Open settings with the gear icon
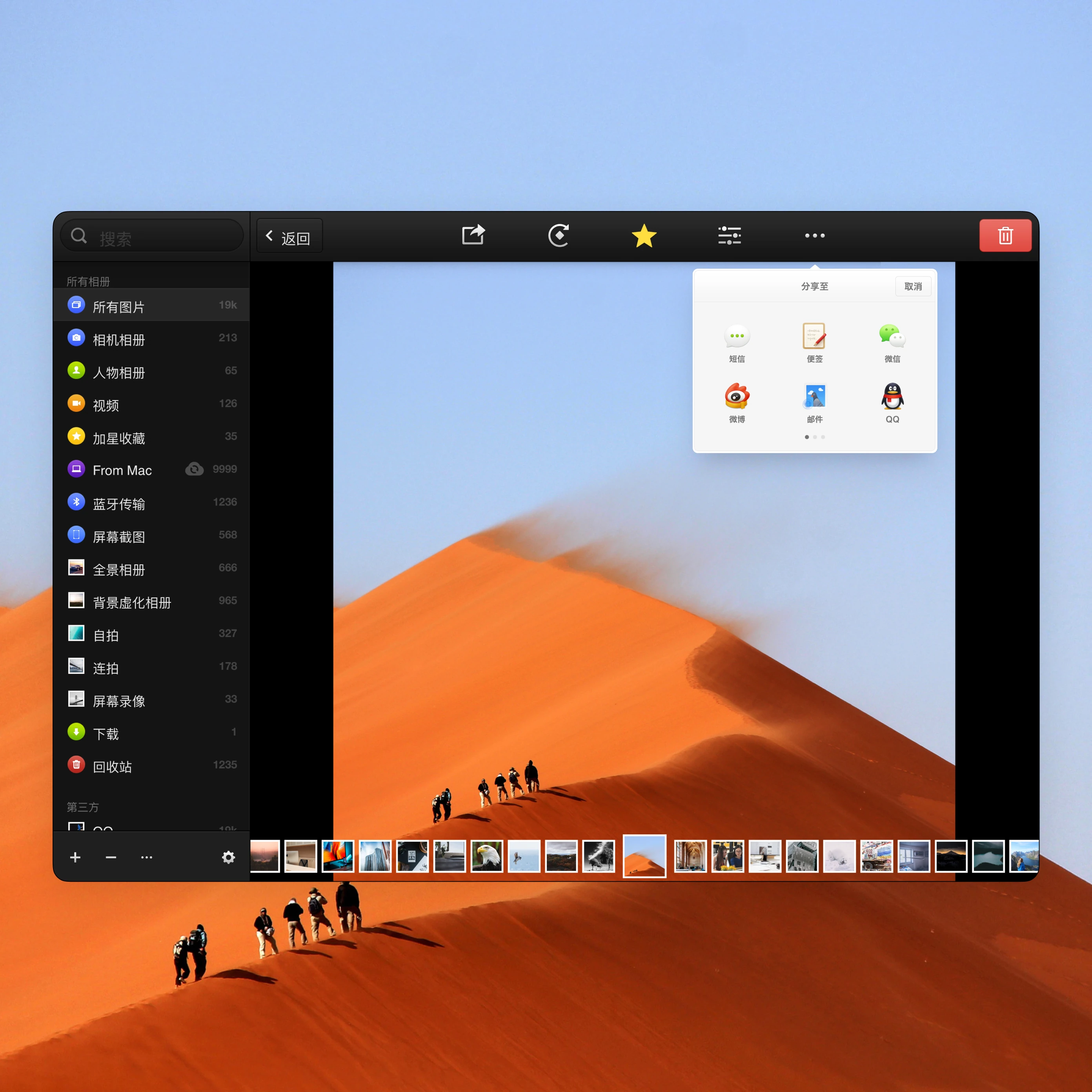This screenshot has height=1092, width=1092. [x=228, y=857]
